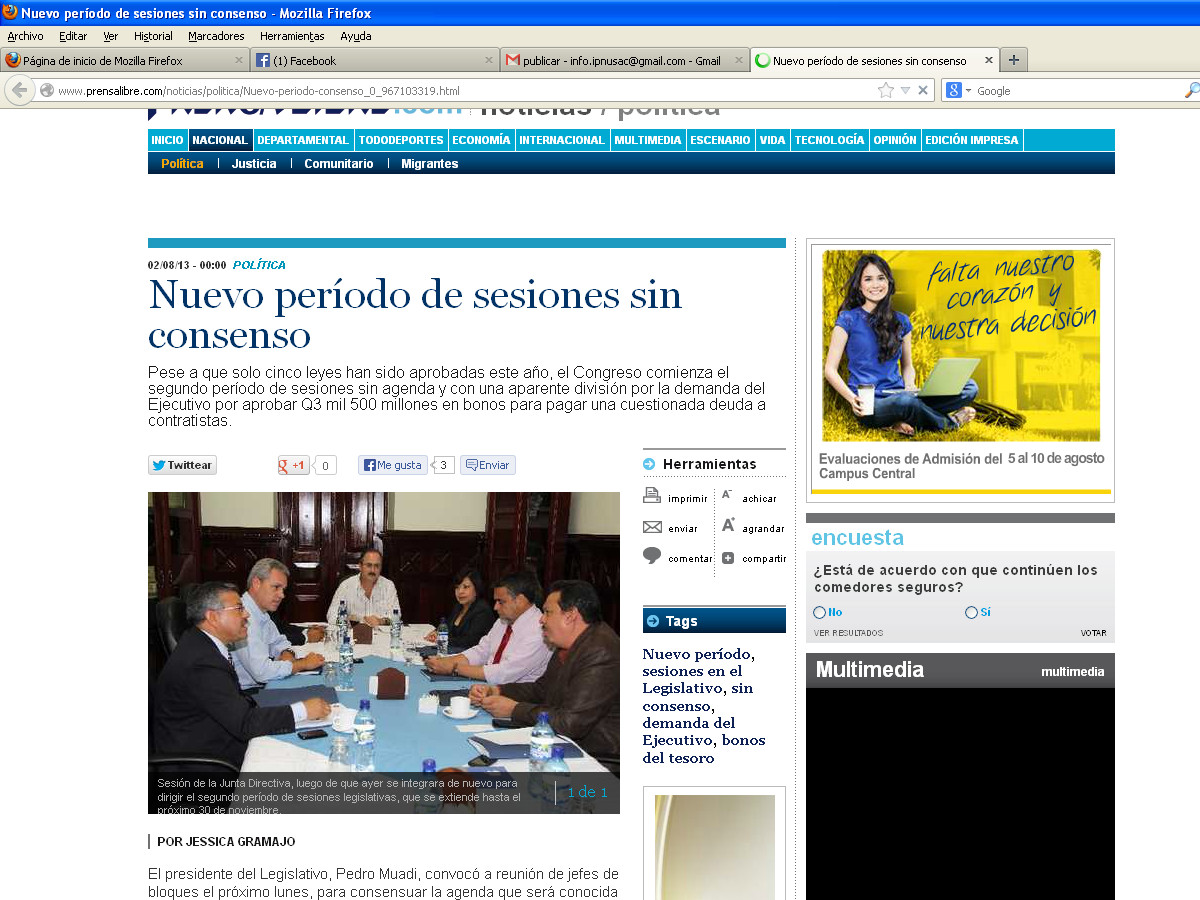Open the URL history dropdown arrow
1200x900 pixels.
click(x=905, y=90)
